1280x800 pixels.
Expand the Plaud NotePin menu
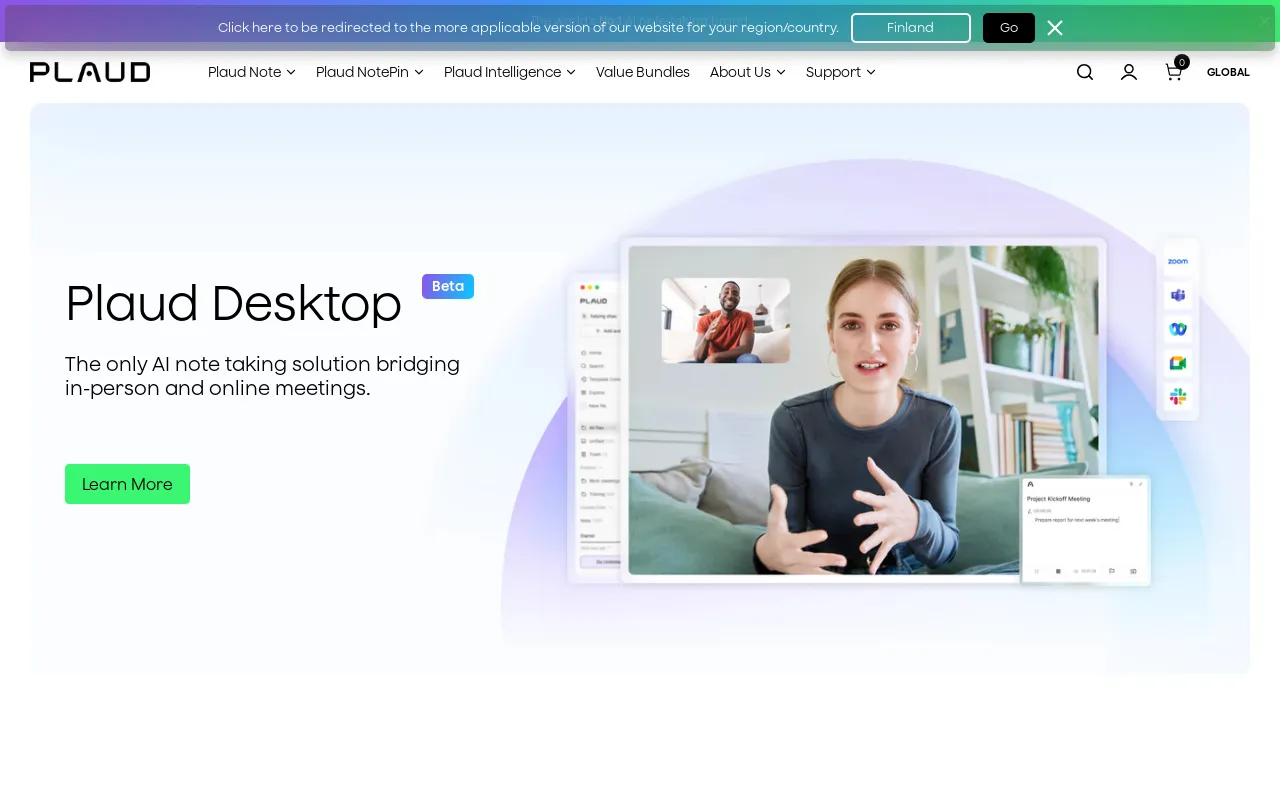(x=370, y=72)
